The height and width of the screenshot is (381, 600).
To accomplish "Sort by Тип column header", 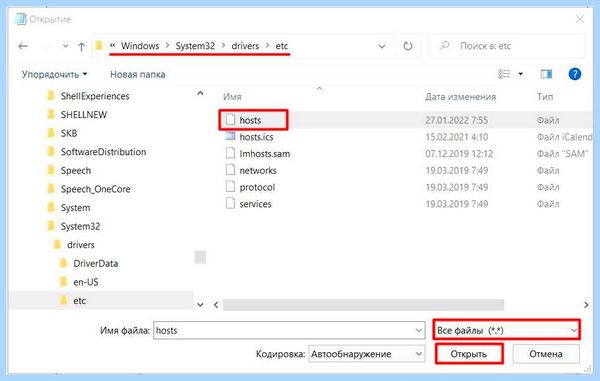I will (545, 97).
